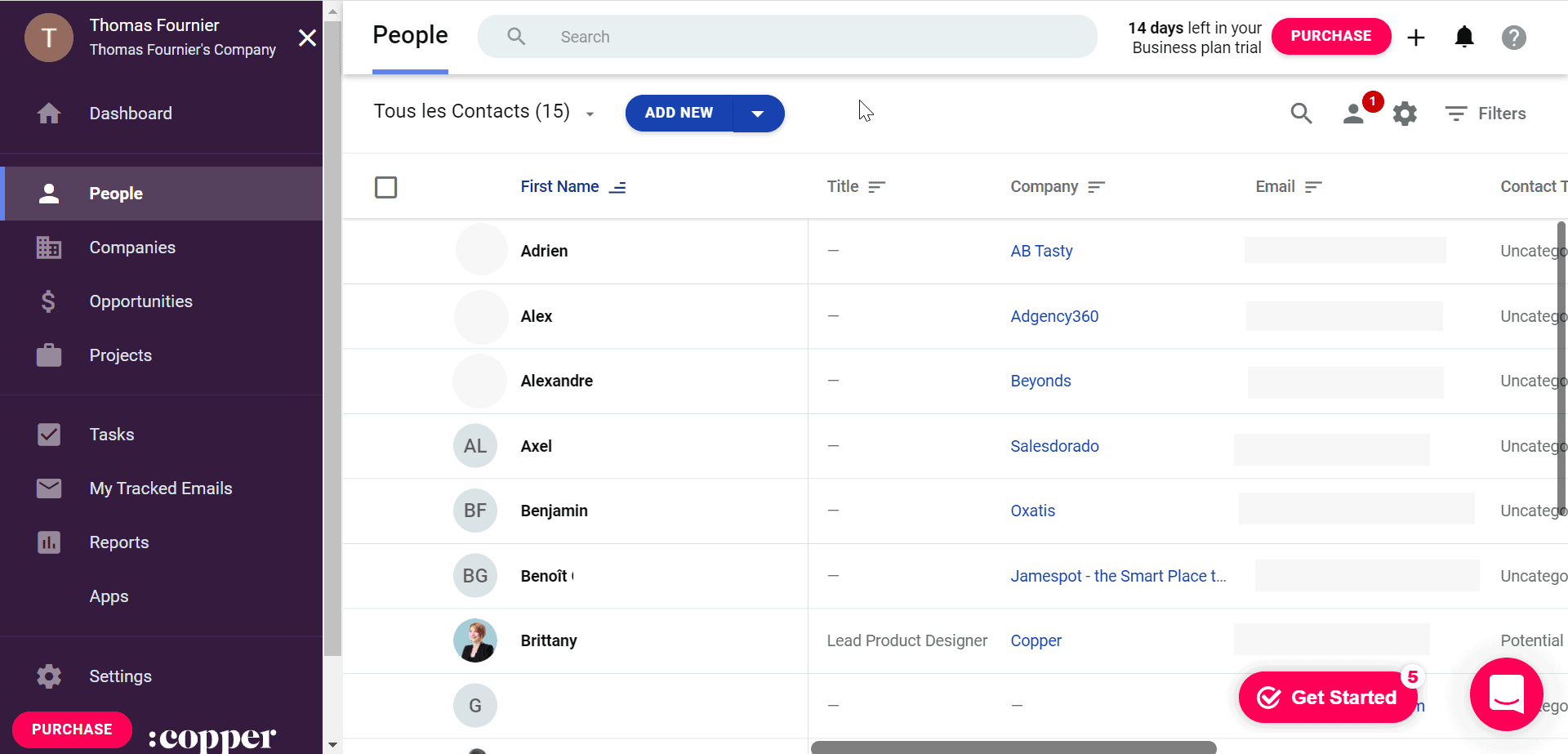Open the chat support bubble
Screen dimensions: 1568x754
pyautogui.click(x=1506, y=695)
